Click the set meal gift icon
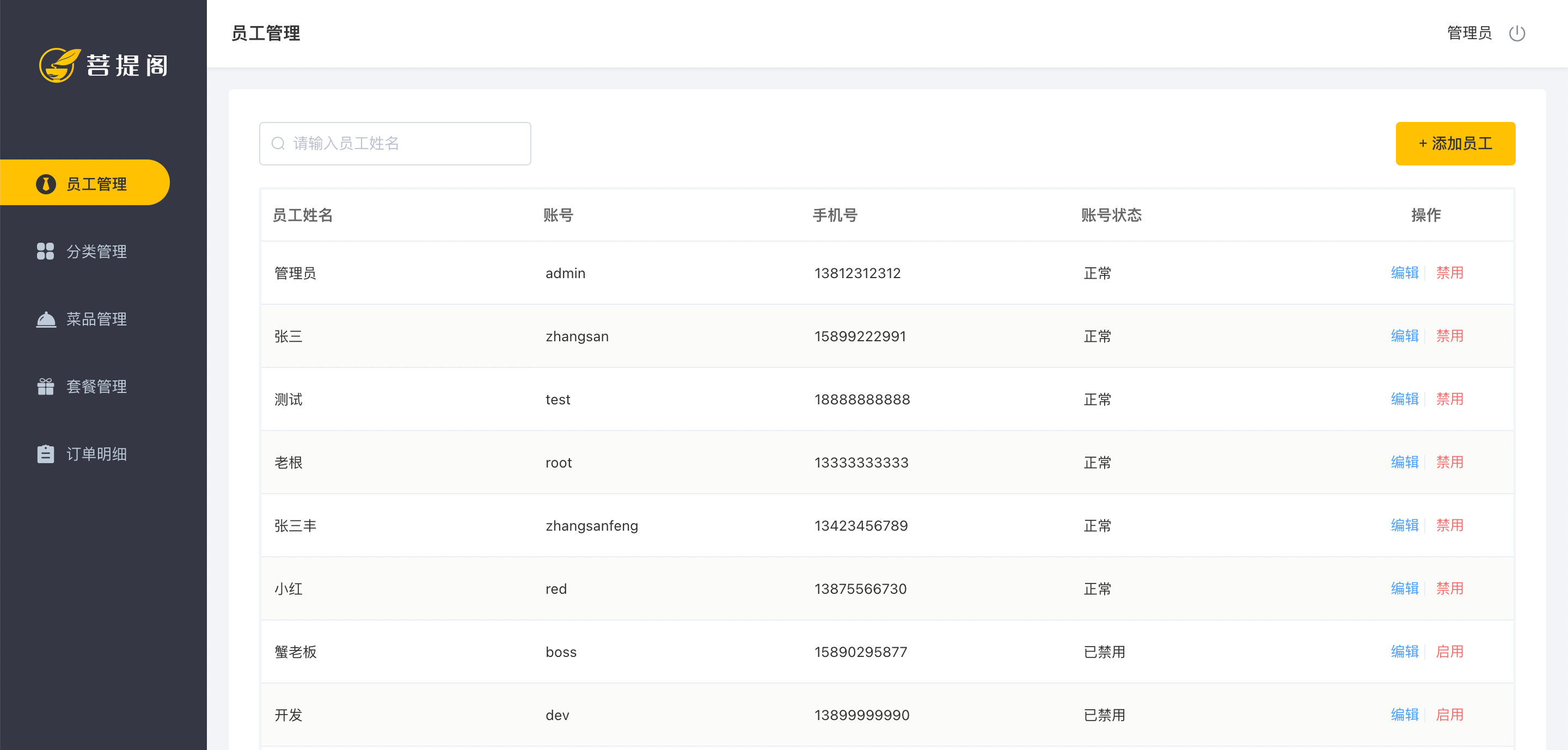 [x=46, y=386]
